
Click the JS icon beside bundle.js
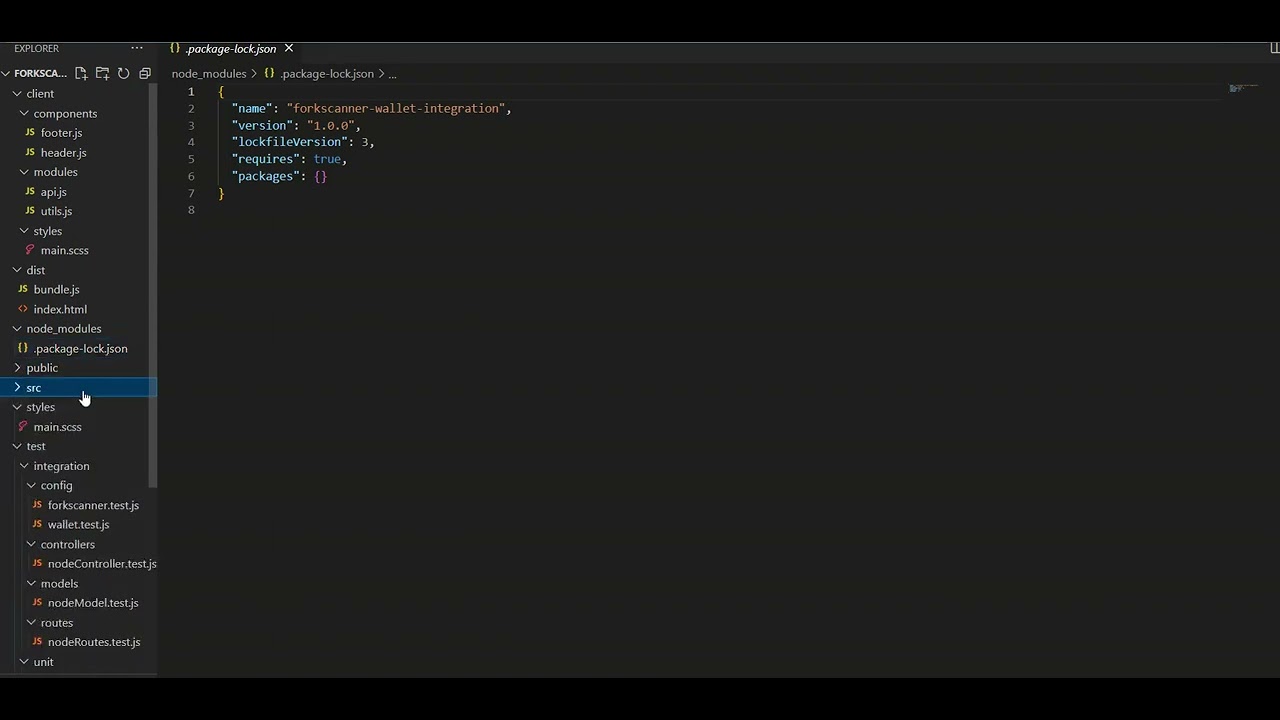tap(23, 289)
